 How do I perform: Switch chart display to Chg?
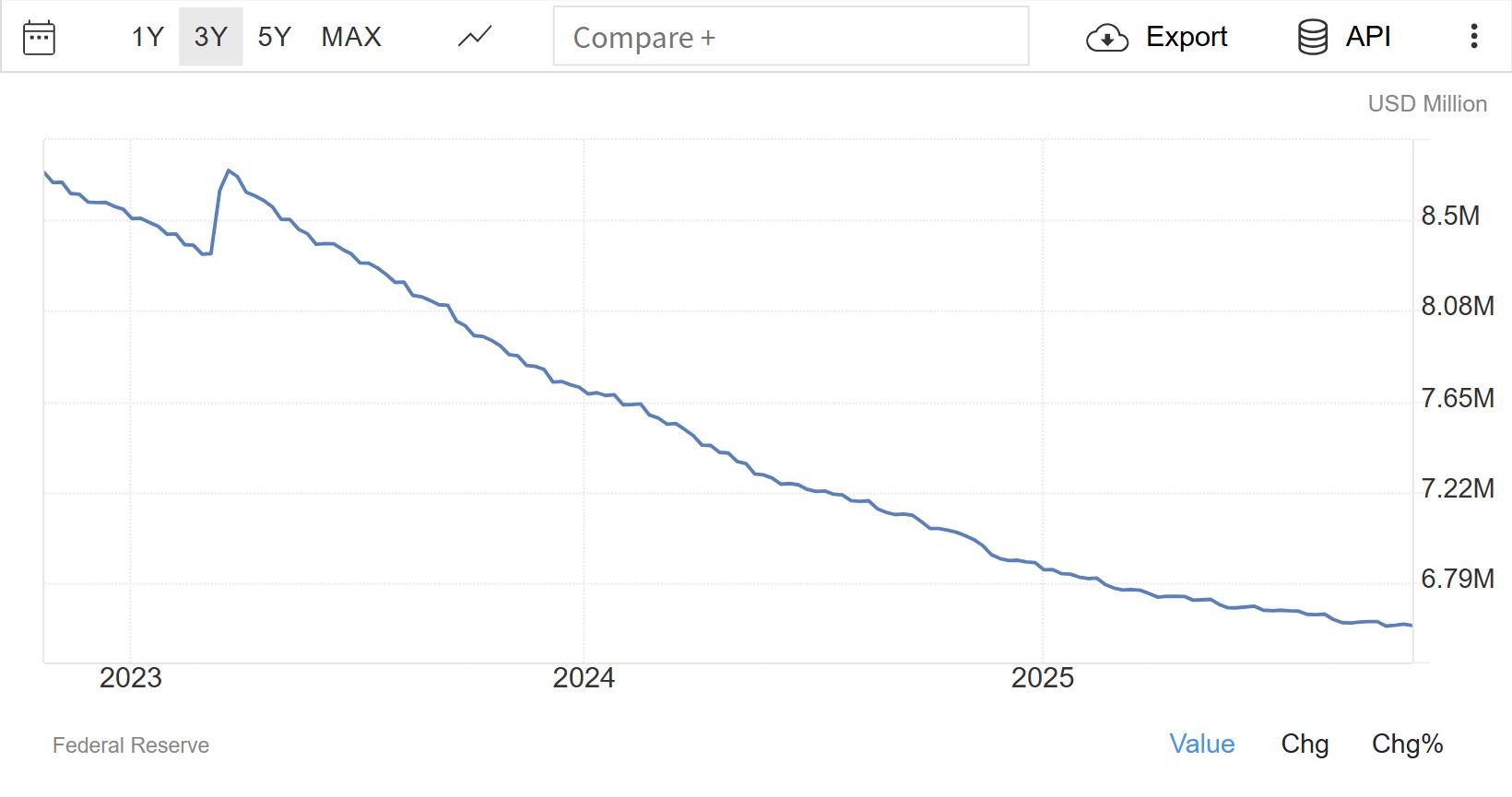1305,744
